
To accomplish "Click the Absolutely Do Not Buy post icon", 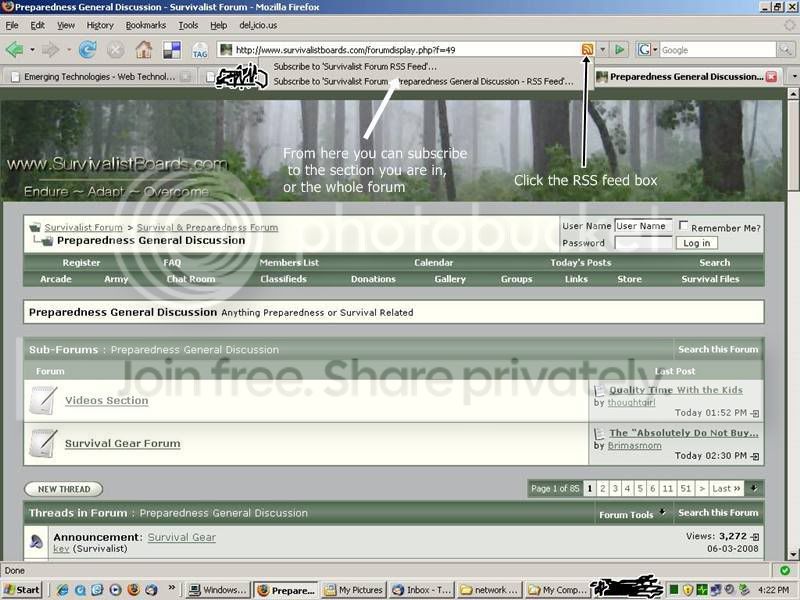I will (599, 434).
